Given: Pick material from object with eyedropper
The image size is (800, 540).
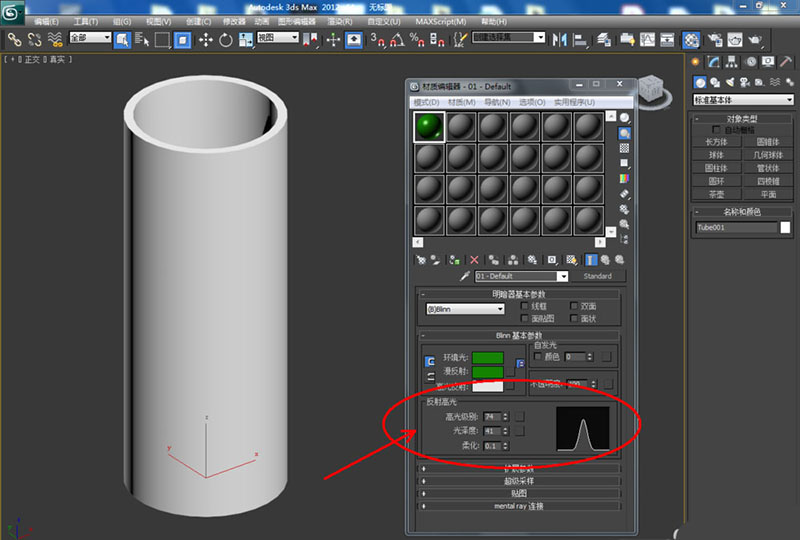Looking at the screenshot, I should point(464,276).
